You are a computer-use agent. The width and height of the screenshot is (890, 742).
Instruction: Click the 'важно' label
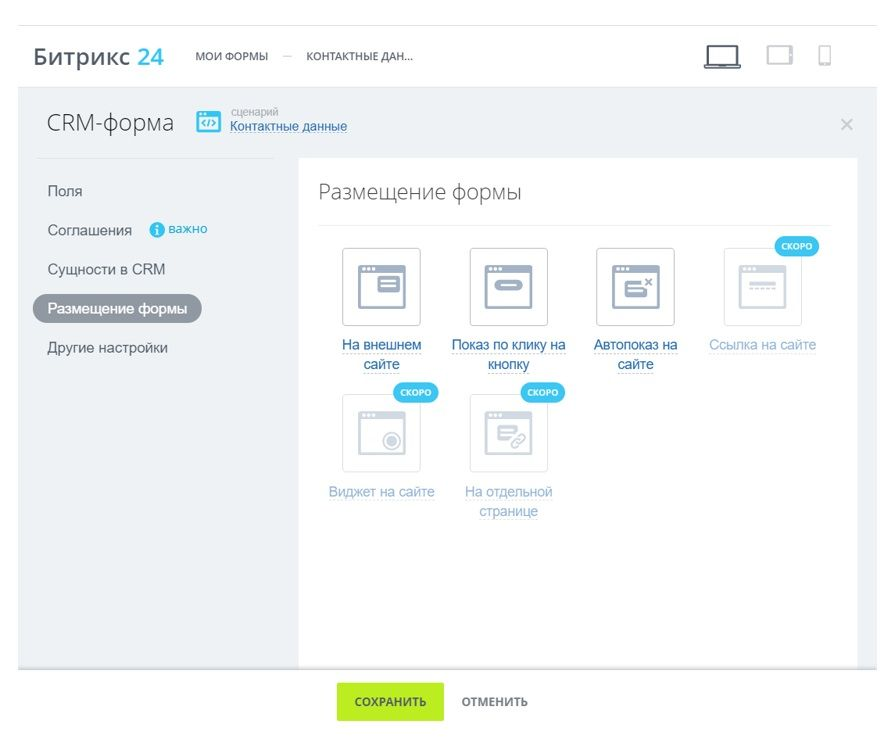click(x=188, y=229)
